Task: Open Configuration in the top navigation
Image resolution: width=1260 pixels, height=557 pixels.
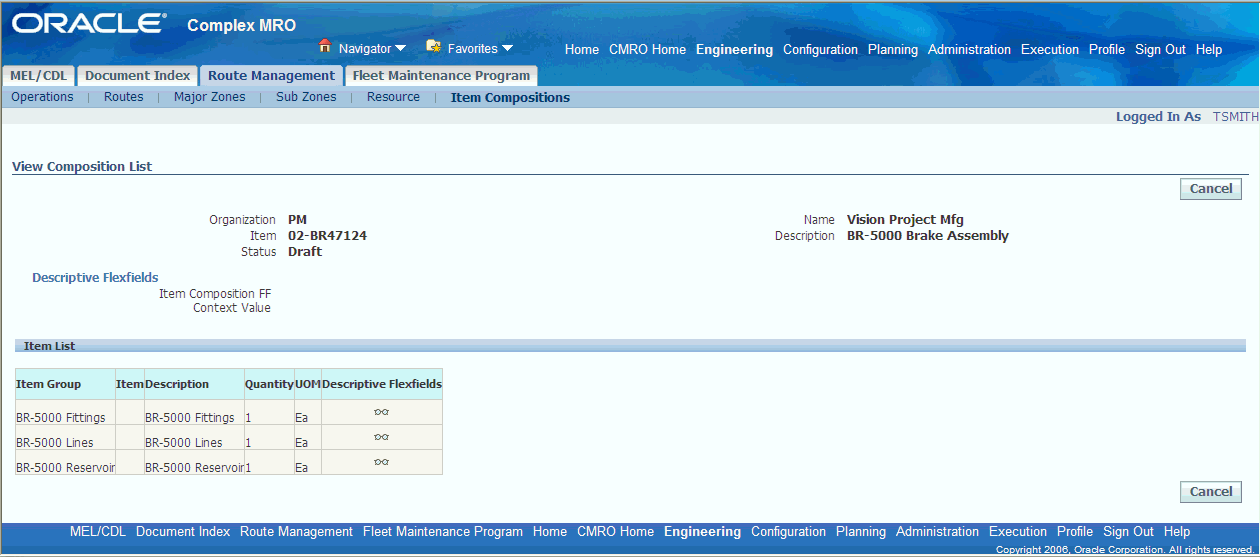Action: tap(820, 50)
